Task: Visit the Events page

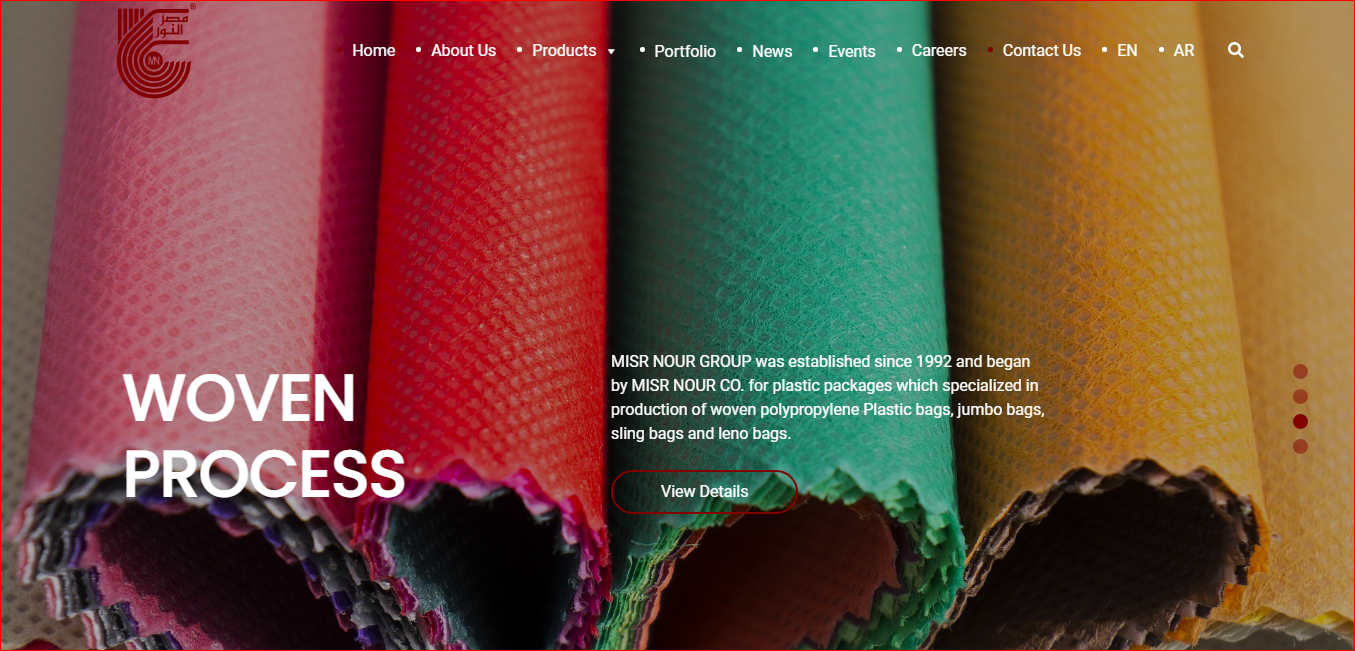Action: (852, 51)
